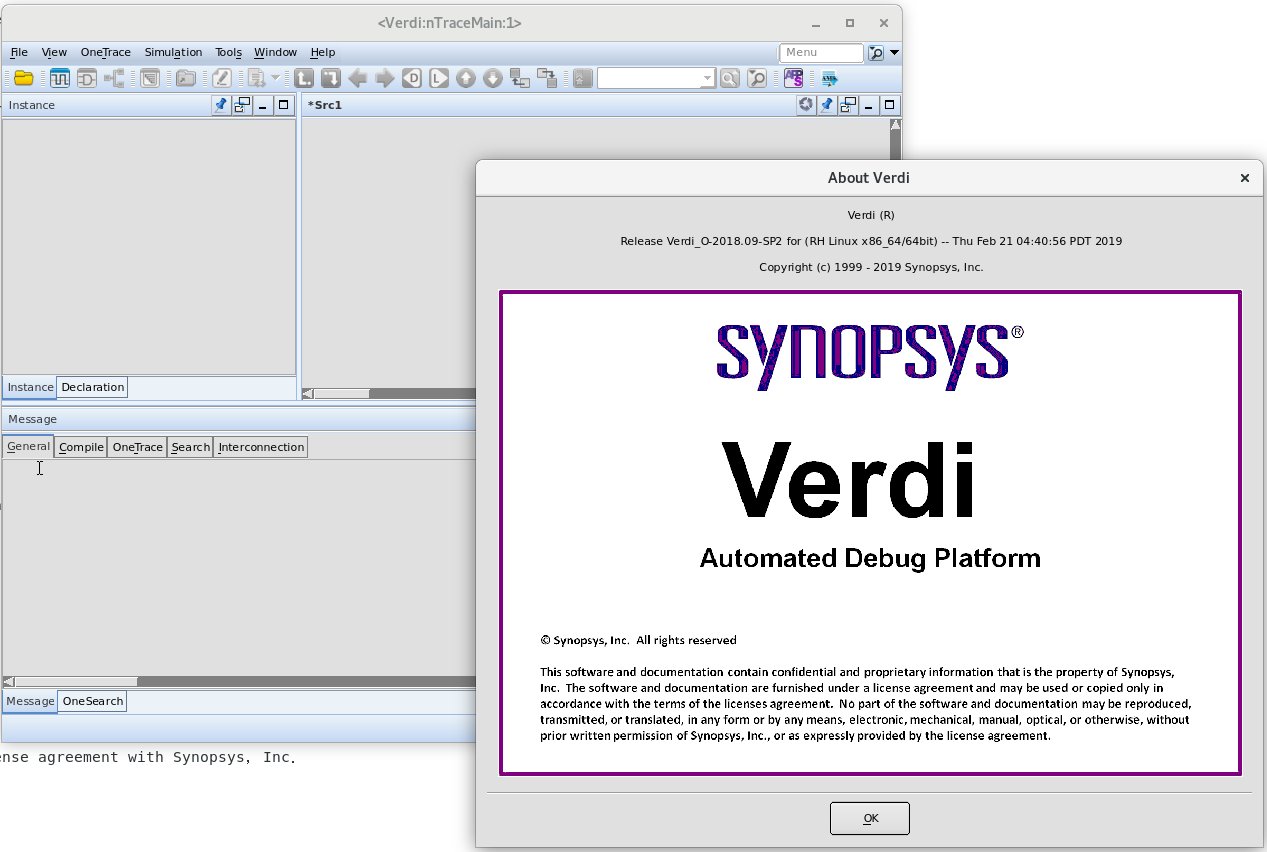Click the hierarchy tree flow toolbar icon
This screenshot has width=1267, height=852.
pyautogui.click(x=114, y=78)
